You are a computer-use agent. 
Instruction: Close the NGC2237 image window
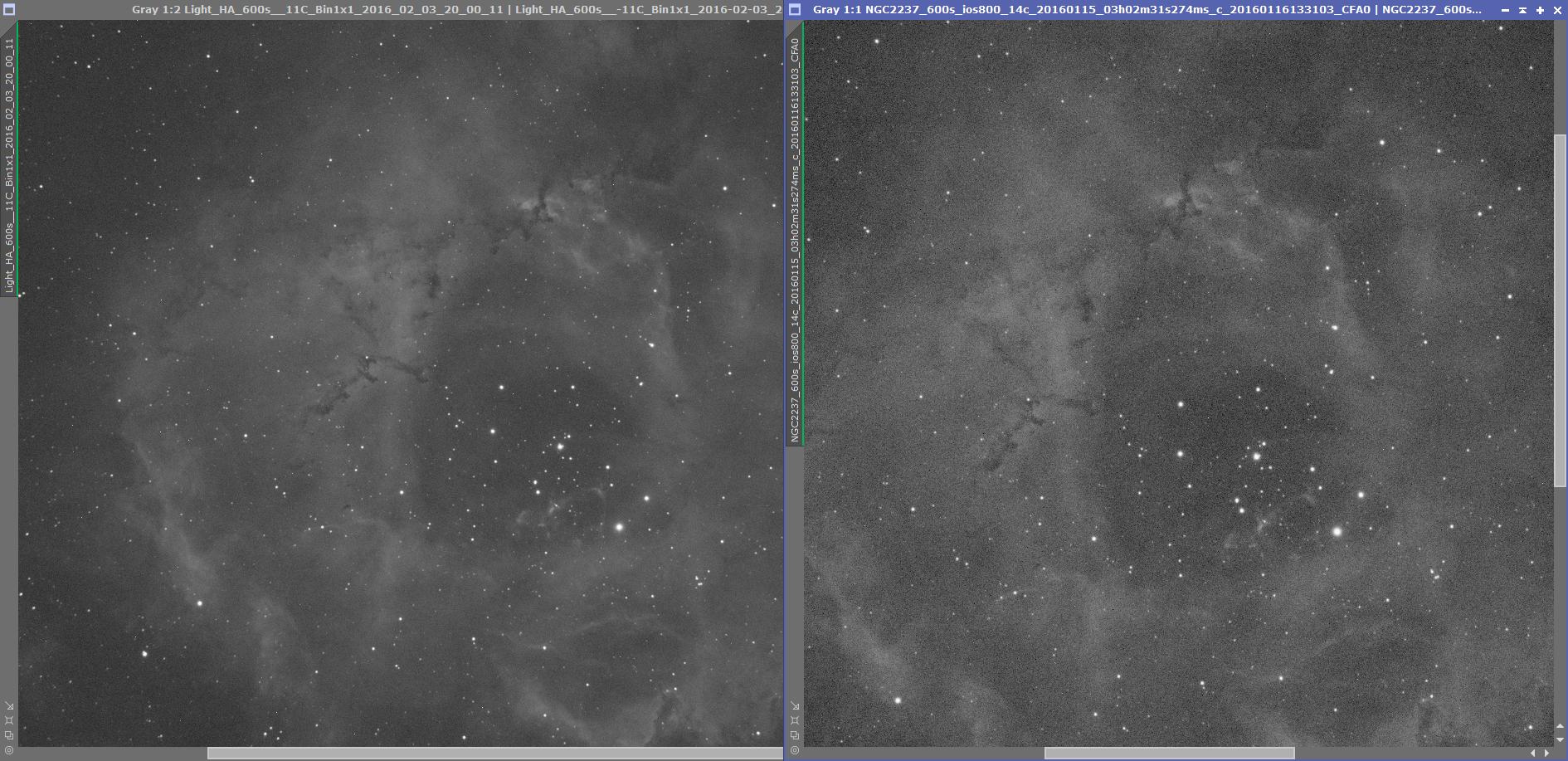(x=1557, y=10)
